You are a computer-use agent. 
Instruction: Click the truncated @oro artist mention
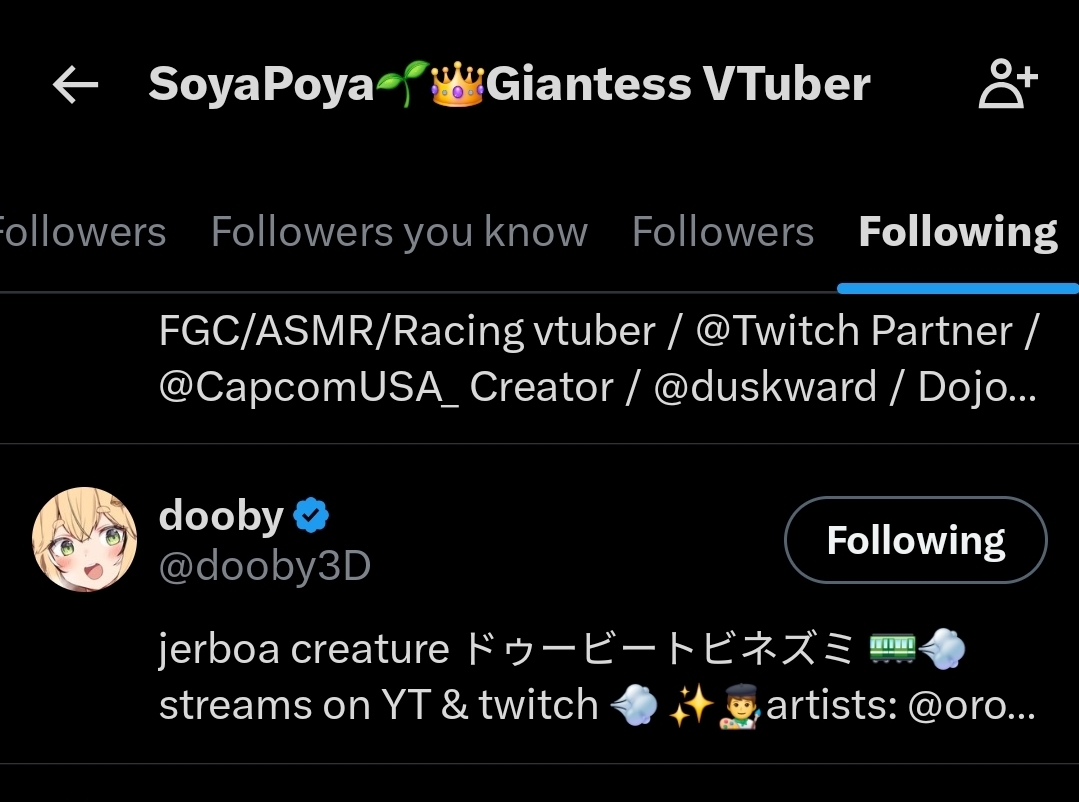point(970,707)
